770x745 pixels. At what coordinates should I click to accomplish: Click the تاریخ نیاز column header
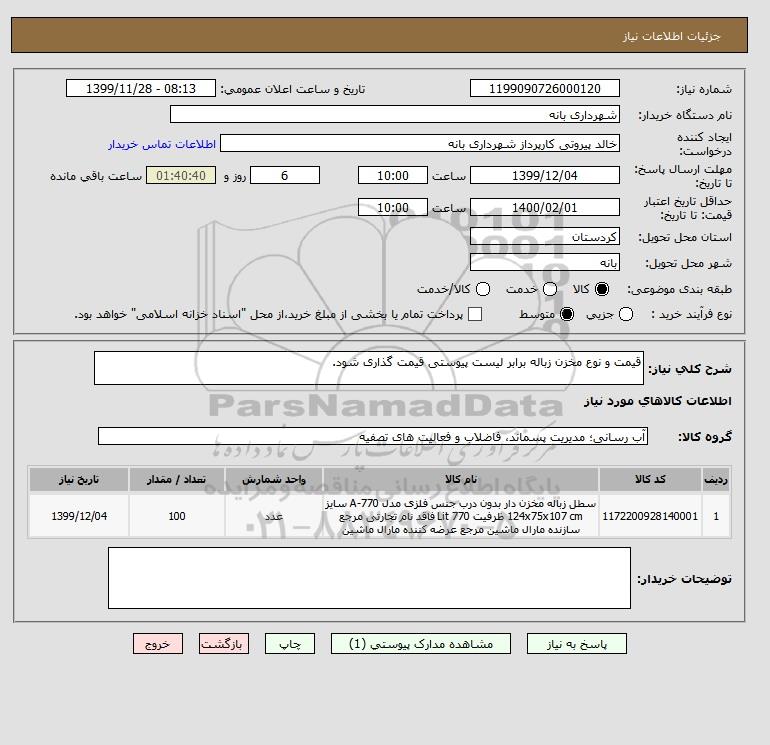click(79, 479)
